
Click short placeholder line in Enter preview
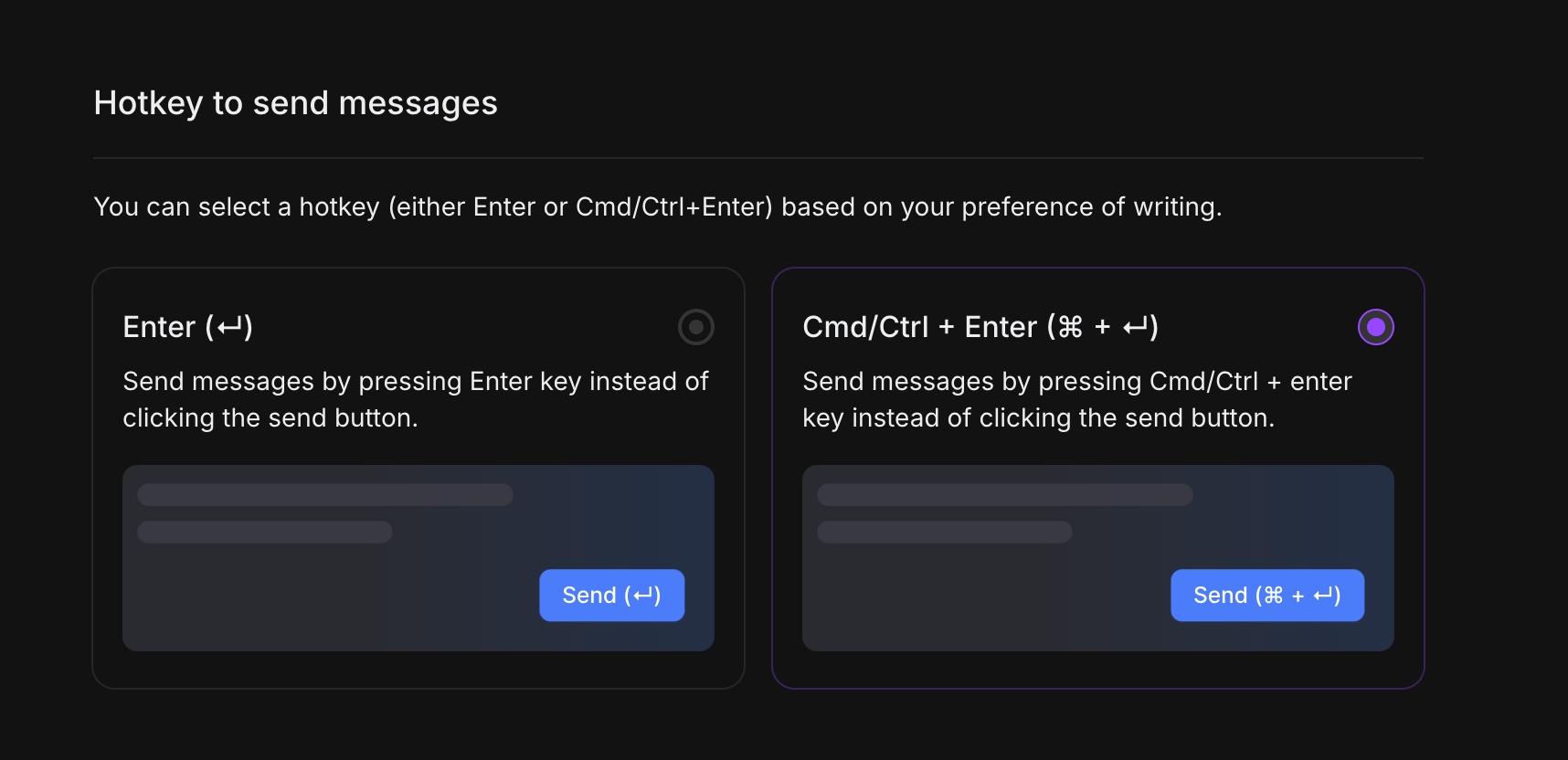(264, 533)
